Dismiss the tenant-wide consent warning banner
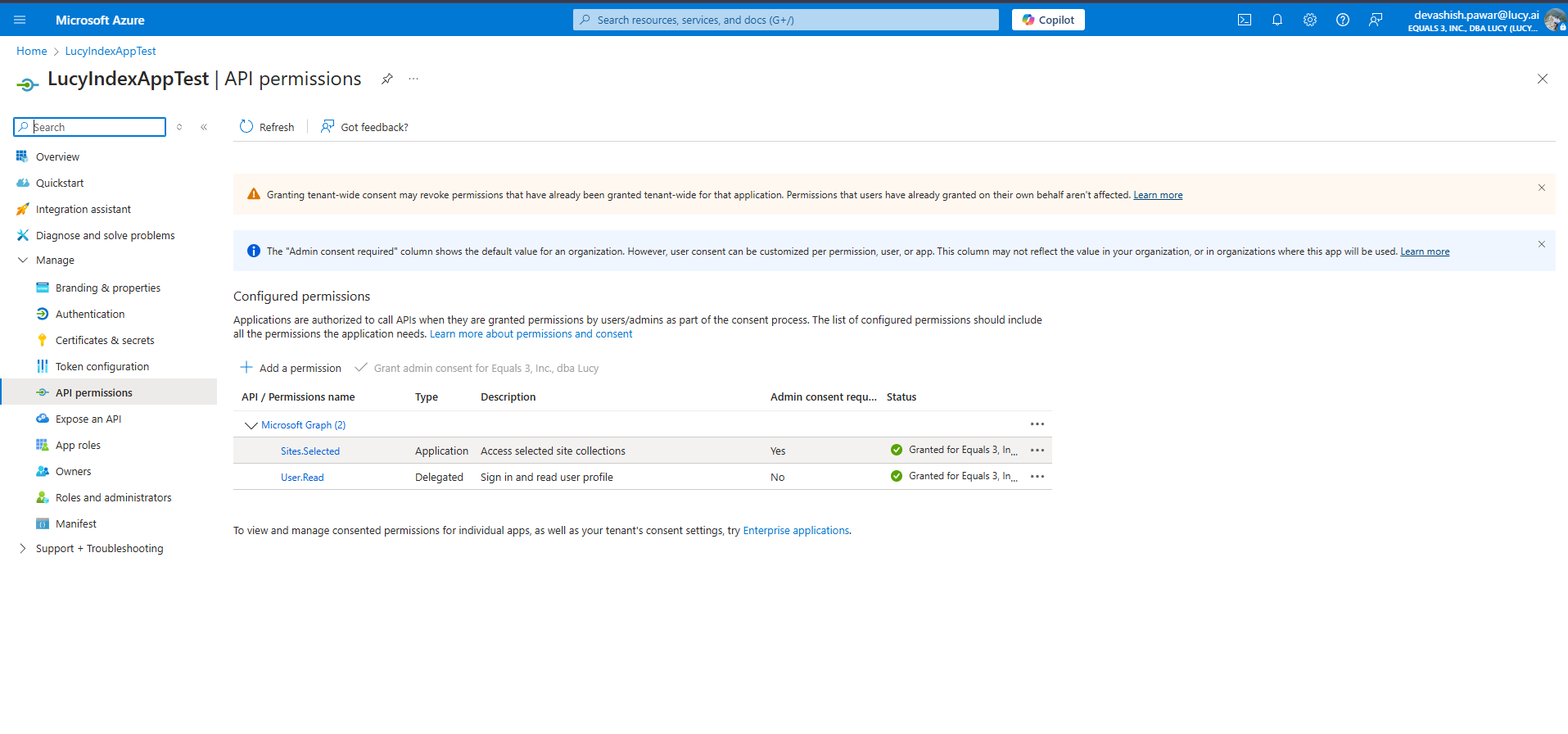The width and height of the screenshot is (1568, 734). [1541, 188]
